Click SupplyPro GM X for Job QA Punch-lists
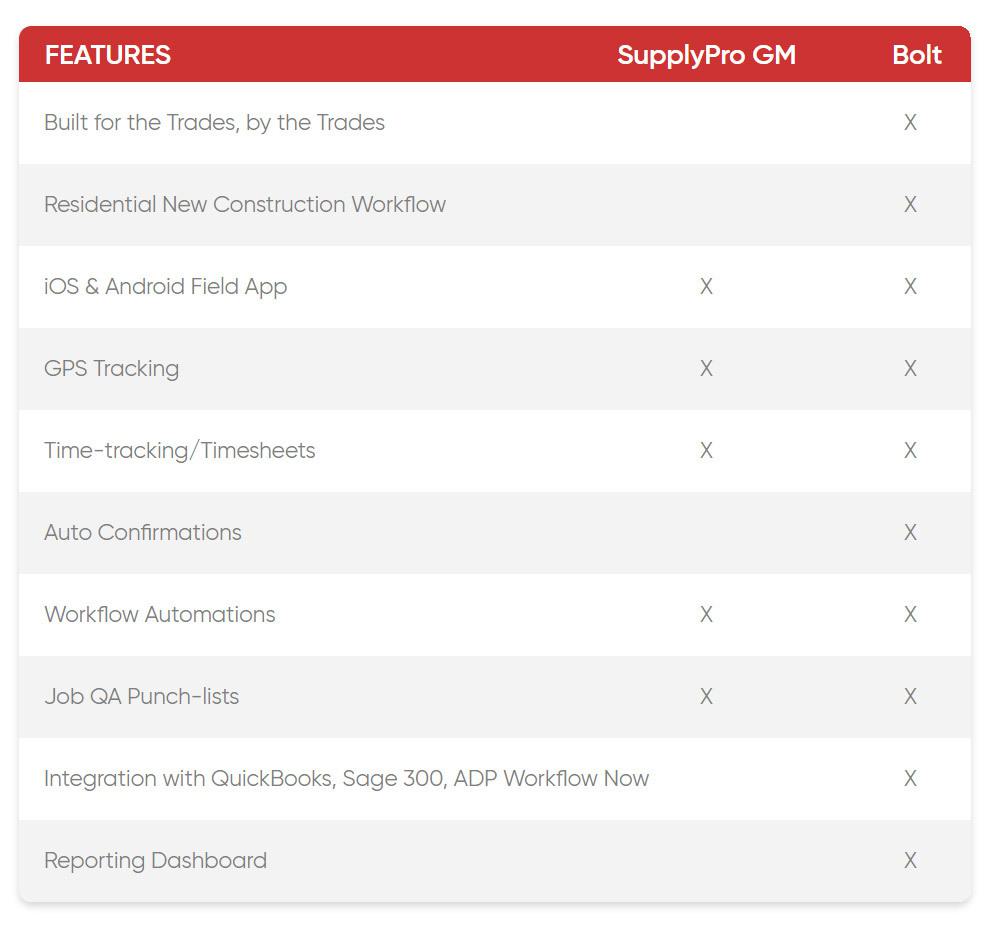 click(x=706, y=697)
